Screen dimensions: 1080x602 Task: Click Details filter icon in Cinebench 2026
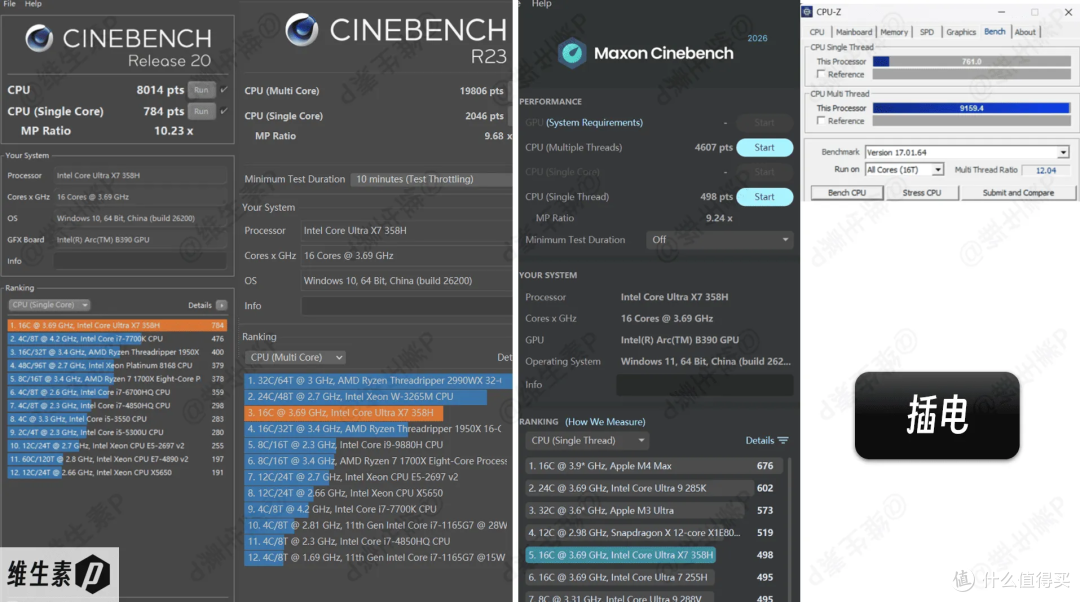[x=783, y=440]
